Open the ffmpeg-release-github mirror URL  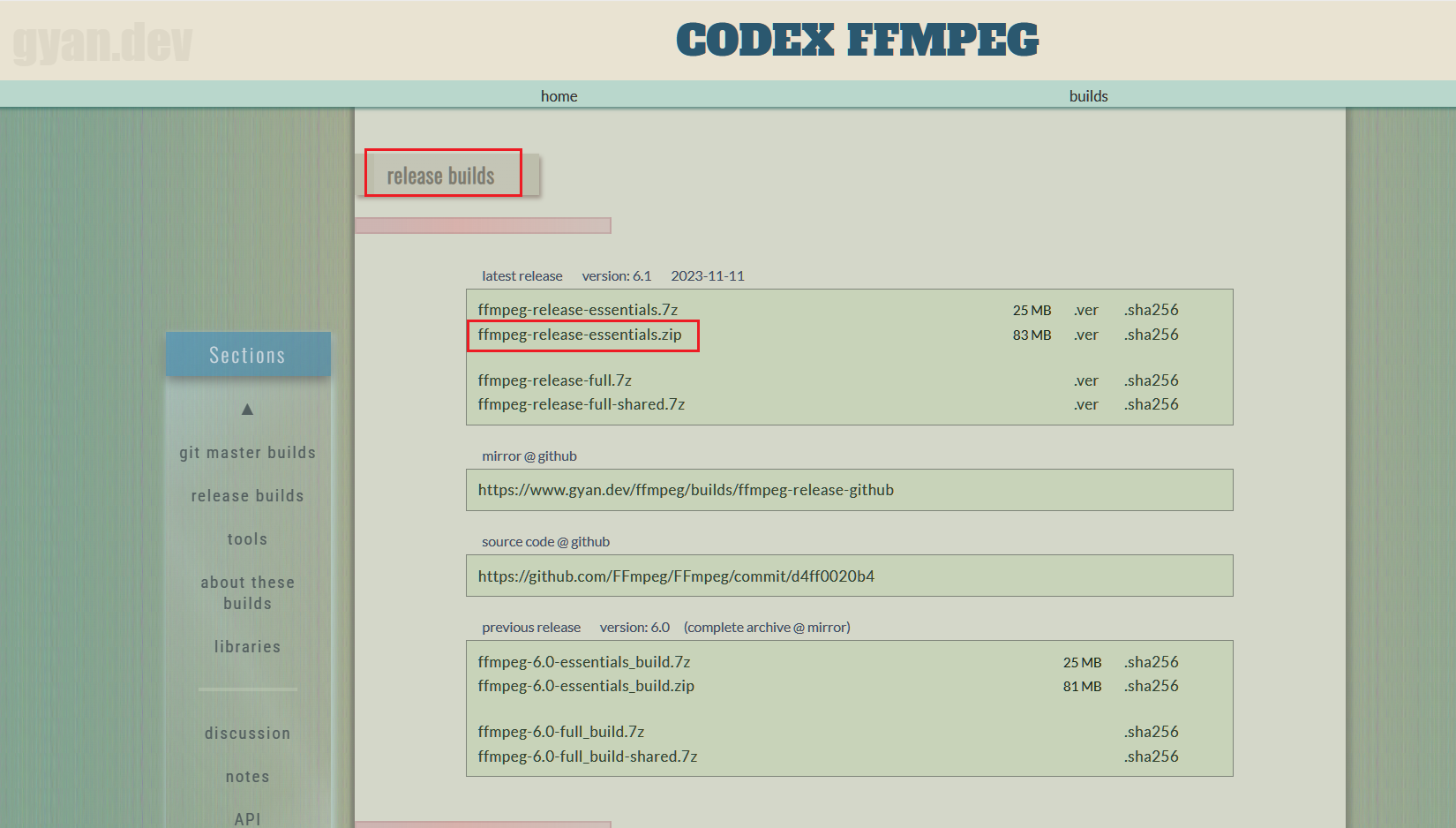tap(686, 490)
